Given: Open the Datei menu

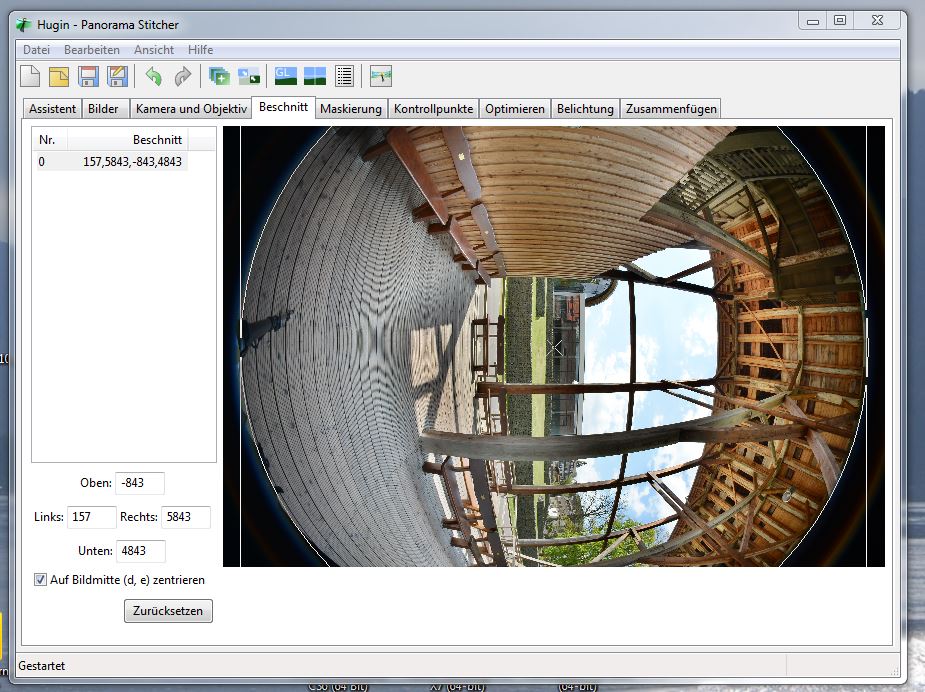Looking at the screenshot, I should (x=36, y=50).
